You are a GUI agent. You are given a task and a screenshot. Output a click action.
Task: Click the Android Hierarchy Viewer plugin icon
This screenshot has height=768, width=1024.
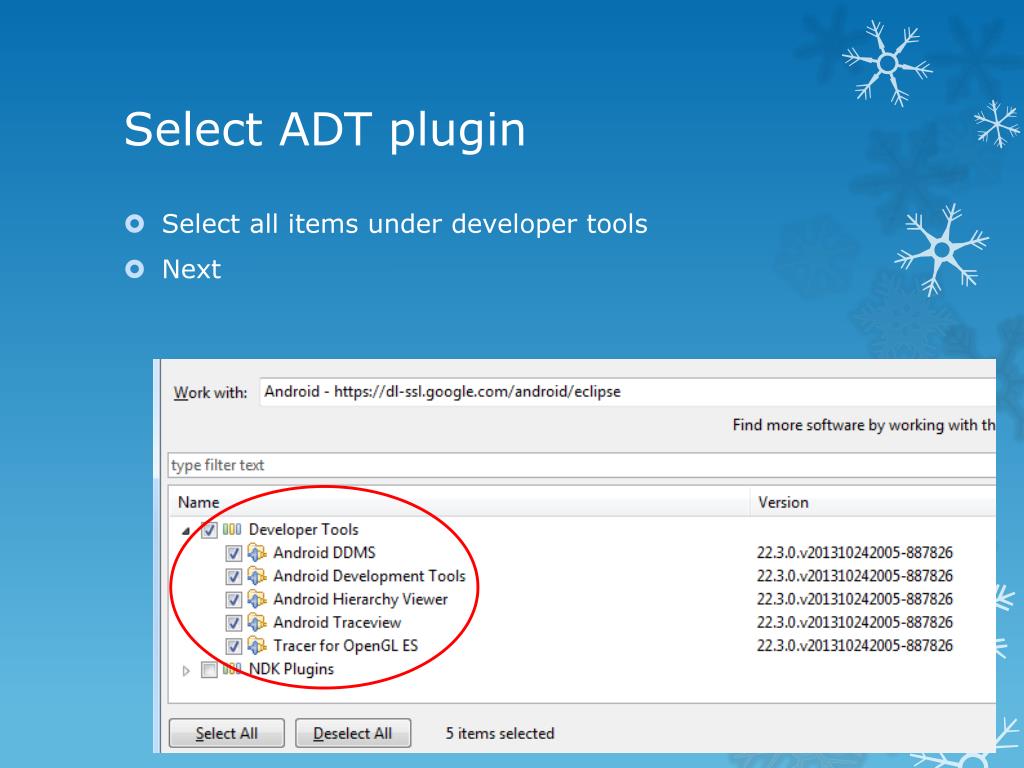(x=257, y=600)
